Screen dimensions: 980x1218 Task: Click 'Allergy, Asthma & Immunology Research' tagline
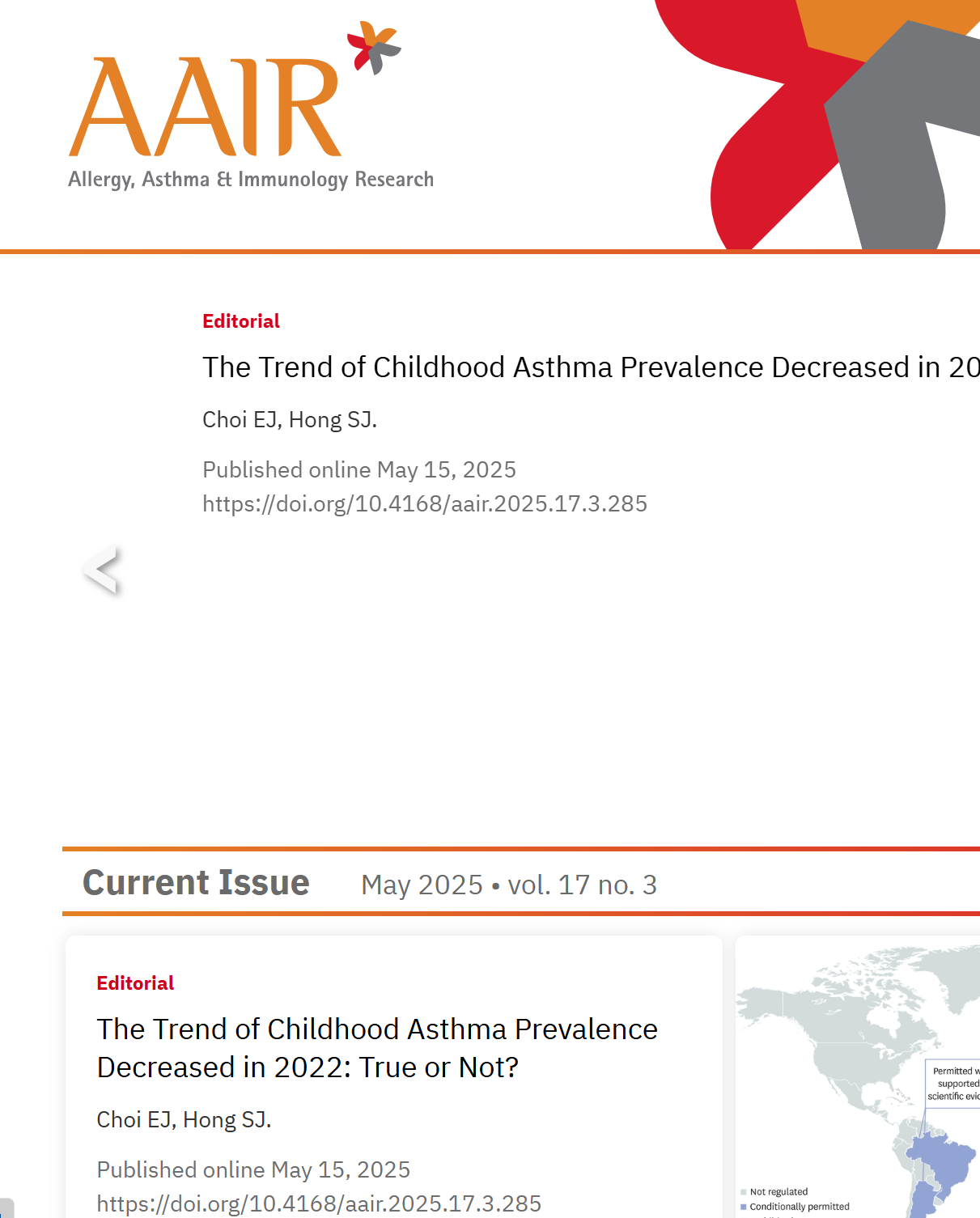(x=251, y=179)
